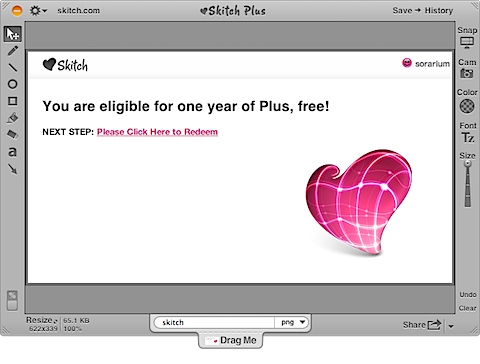Click Save in the top bar
Viewport: 480px width, 364px height.
[x=402, y=11]
